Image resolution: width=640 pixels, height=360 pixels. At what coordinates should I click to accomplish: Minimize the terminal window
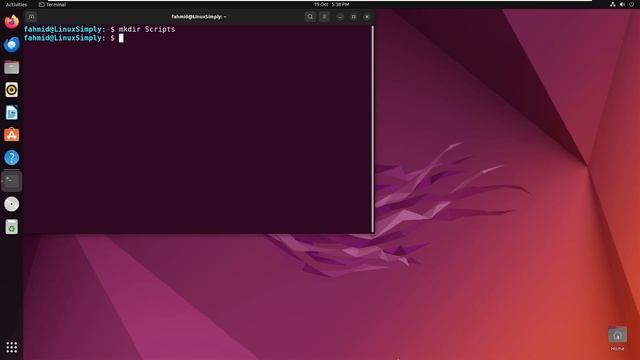pyautogui.click(x=340, y=17)
